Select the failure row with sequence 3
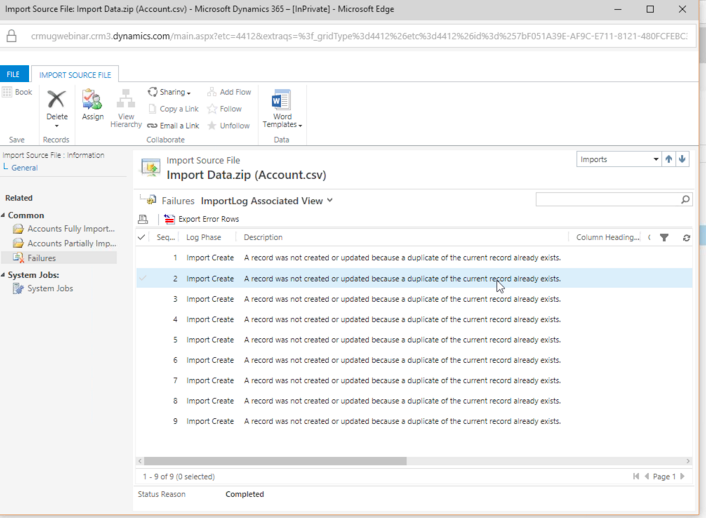The image size is (706, 518). click(414, 299)
